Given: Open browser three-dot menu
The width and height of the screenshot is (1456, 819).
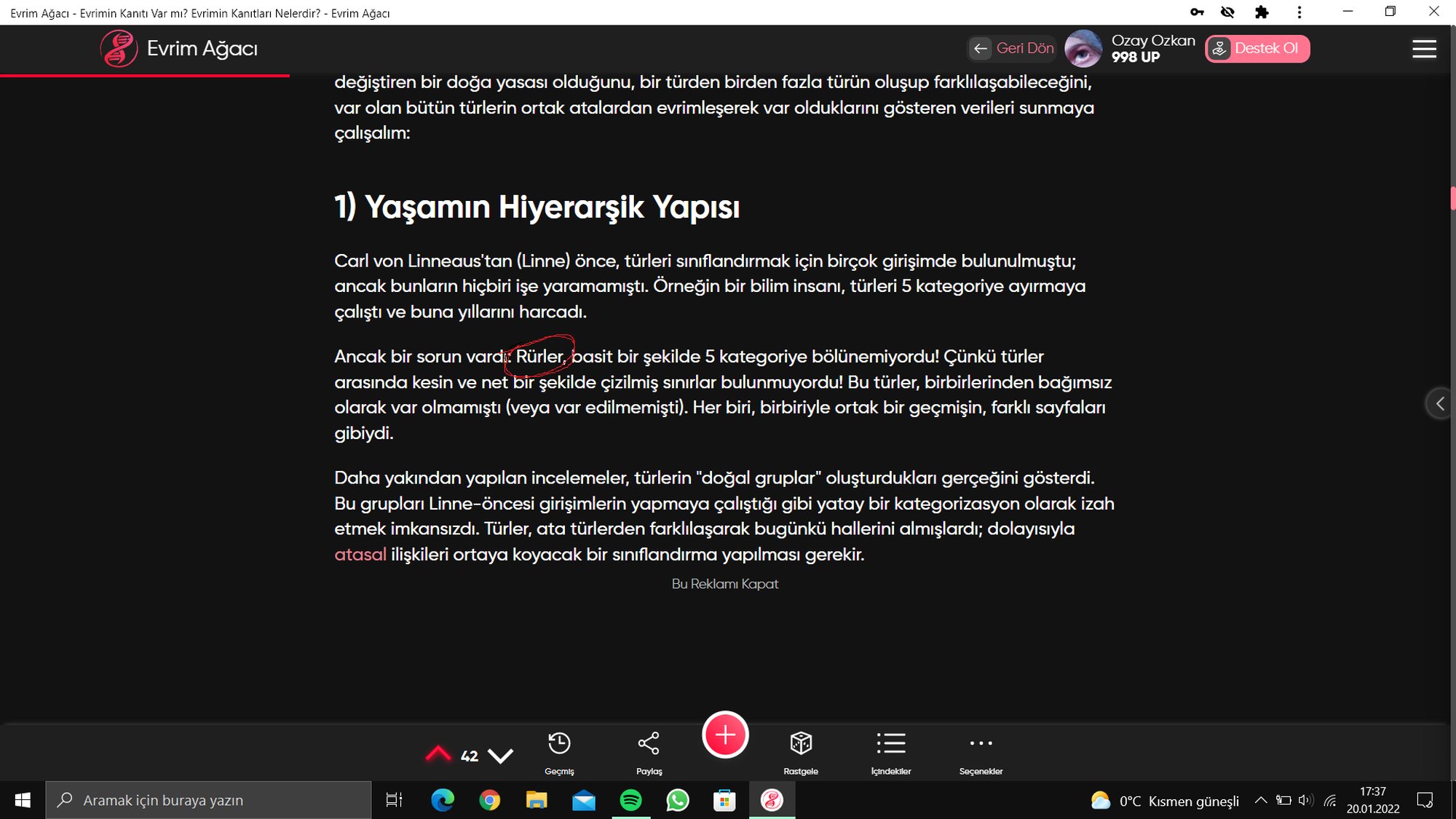Looking at the screenshot, I should click(x=1299, y=12).
